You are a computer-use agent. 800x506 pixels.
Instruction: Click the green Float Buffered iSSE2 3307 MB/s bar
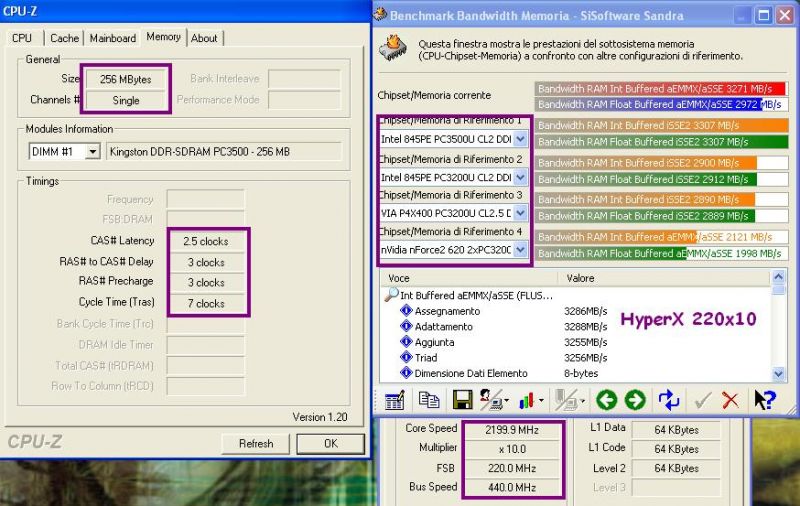click(662, 142)
